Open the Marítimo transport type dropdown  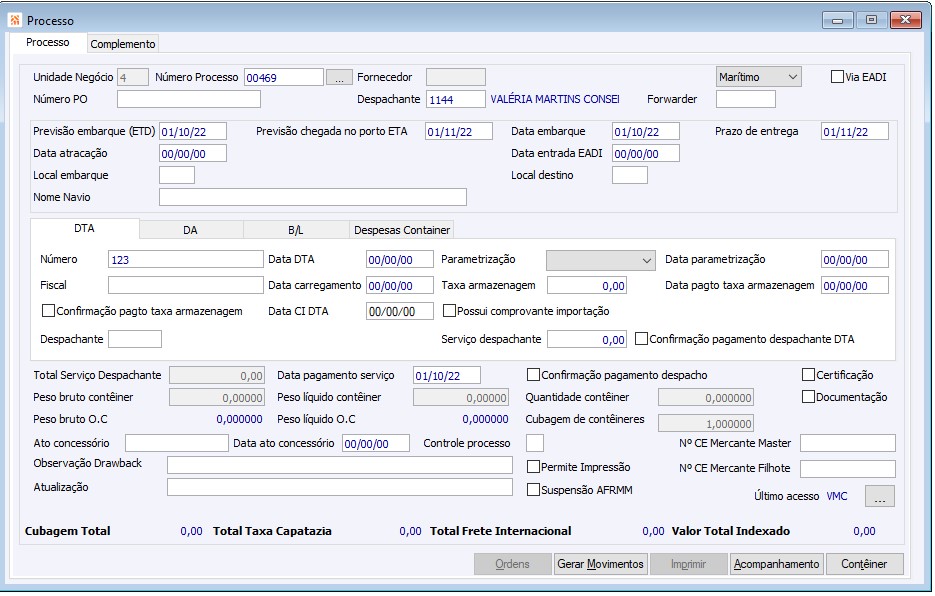pos(759,77)
